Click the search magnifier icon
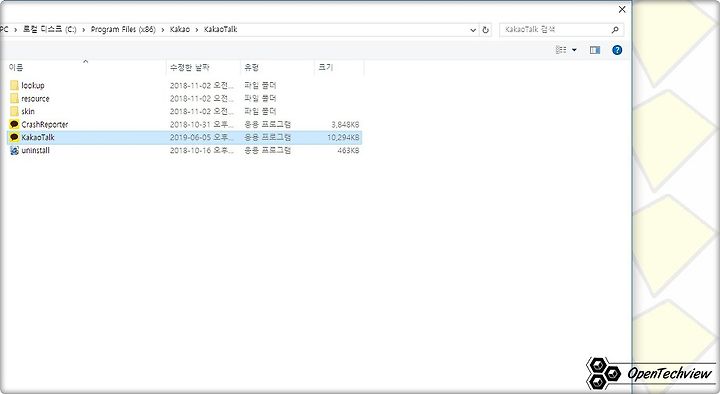This screenshot has width=720, height=394. click(615, 30)
